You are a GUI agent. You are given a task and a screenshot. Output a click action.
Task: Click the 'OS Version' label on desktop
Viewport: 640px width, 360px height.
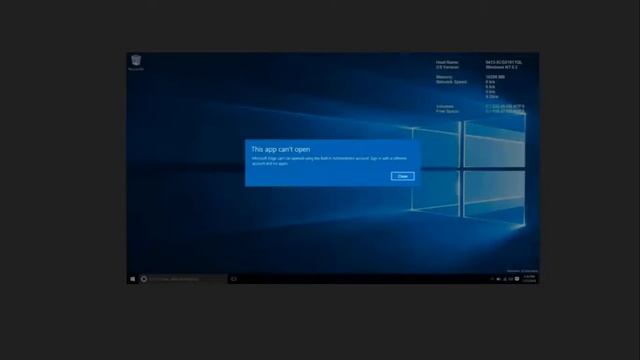point(447,67)
